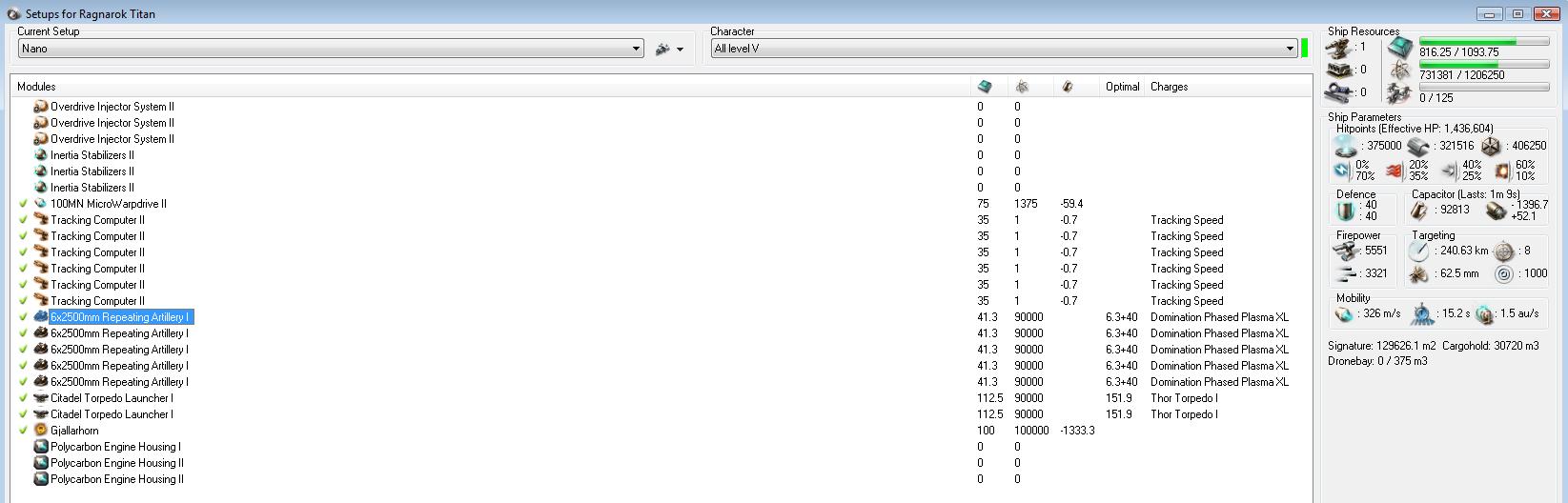This screenshot has width=1568, height=503.
Task: Click the launcher hardpoints icon in Ship Resources
Action: click(x=1339, y=70)
